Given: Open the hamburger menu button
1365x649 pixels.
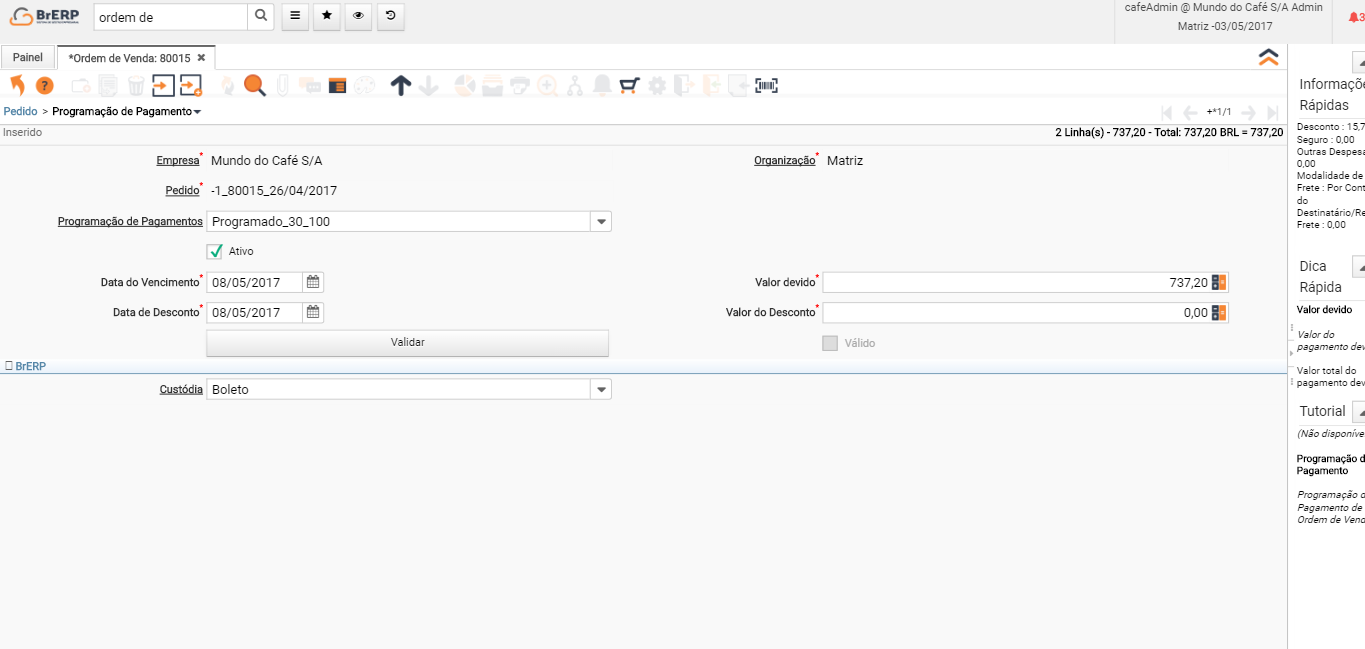Looking at the screenshot, I should coord(295,16).
